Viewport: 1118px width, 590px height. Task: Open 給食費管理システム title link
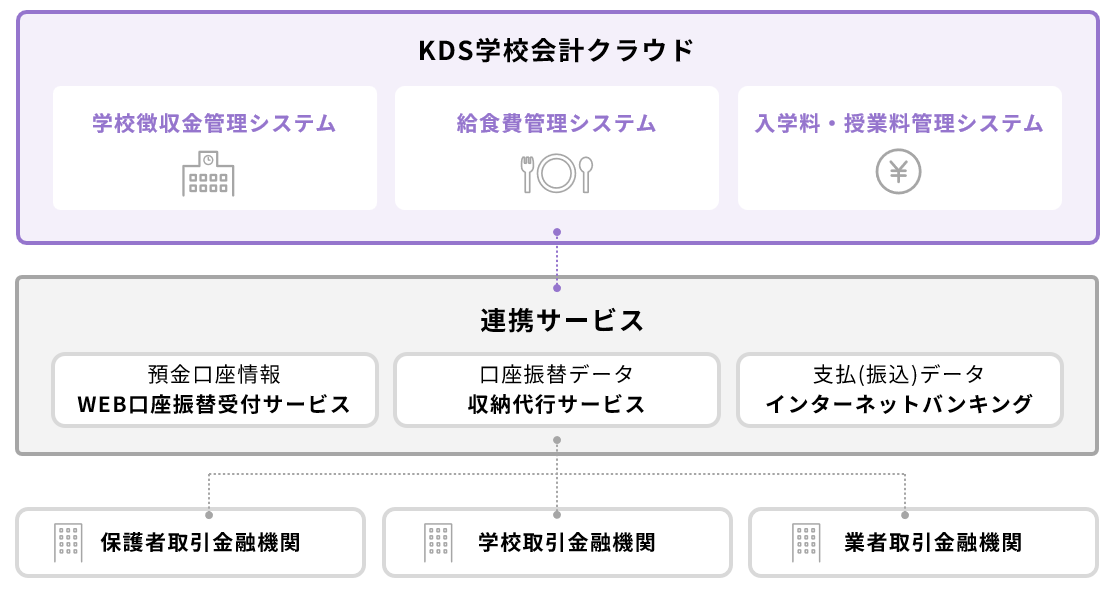[556, 124]
